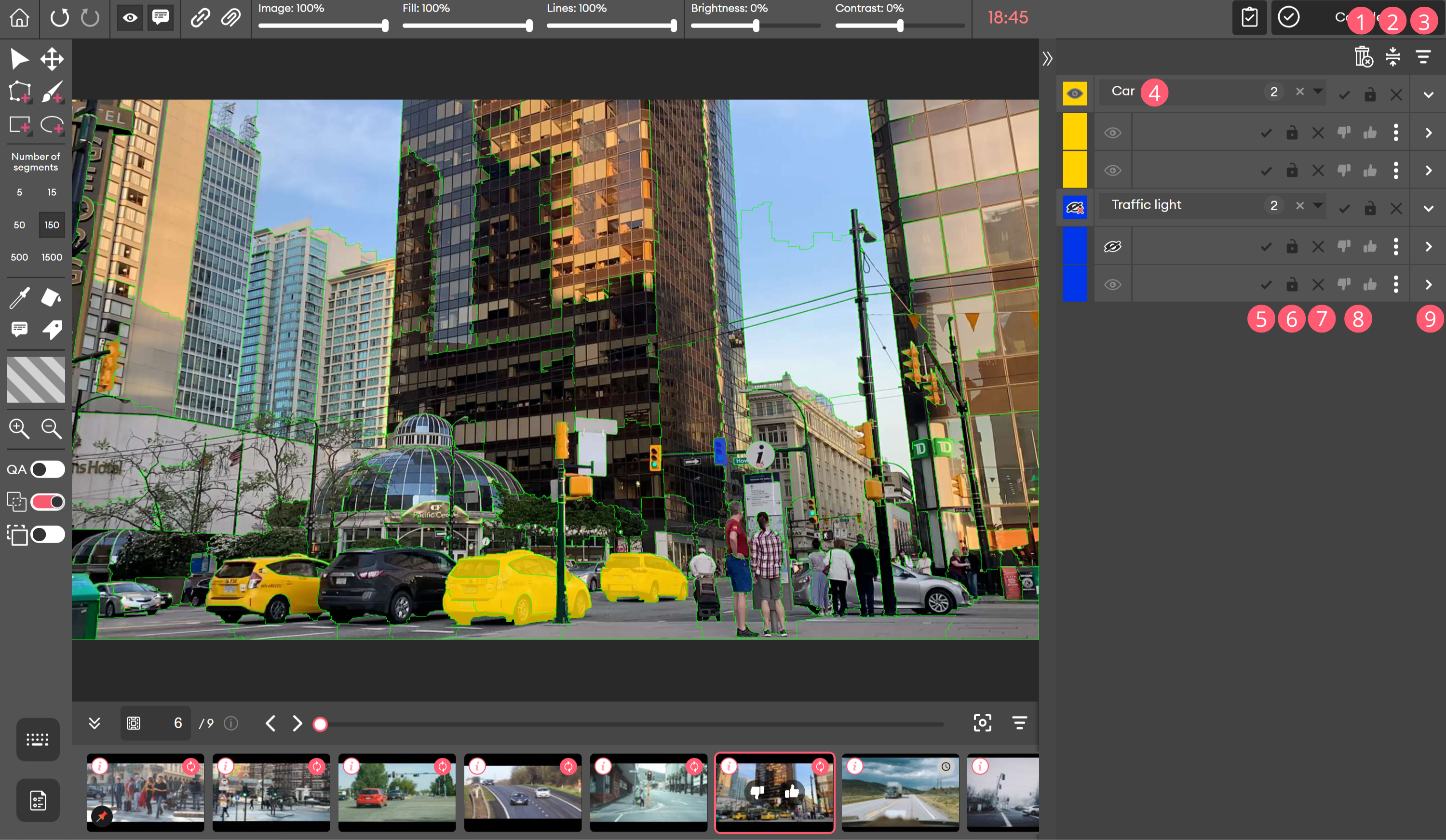
Task: Set number of segments to 500
Action: (19, 257)
